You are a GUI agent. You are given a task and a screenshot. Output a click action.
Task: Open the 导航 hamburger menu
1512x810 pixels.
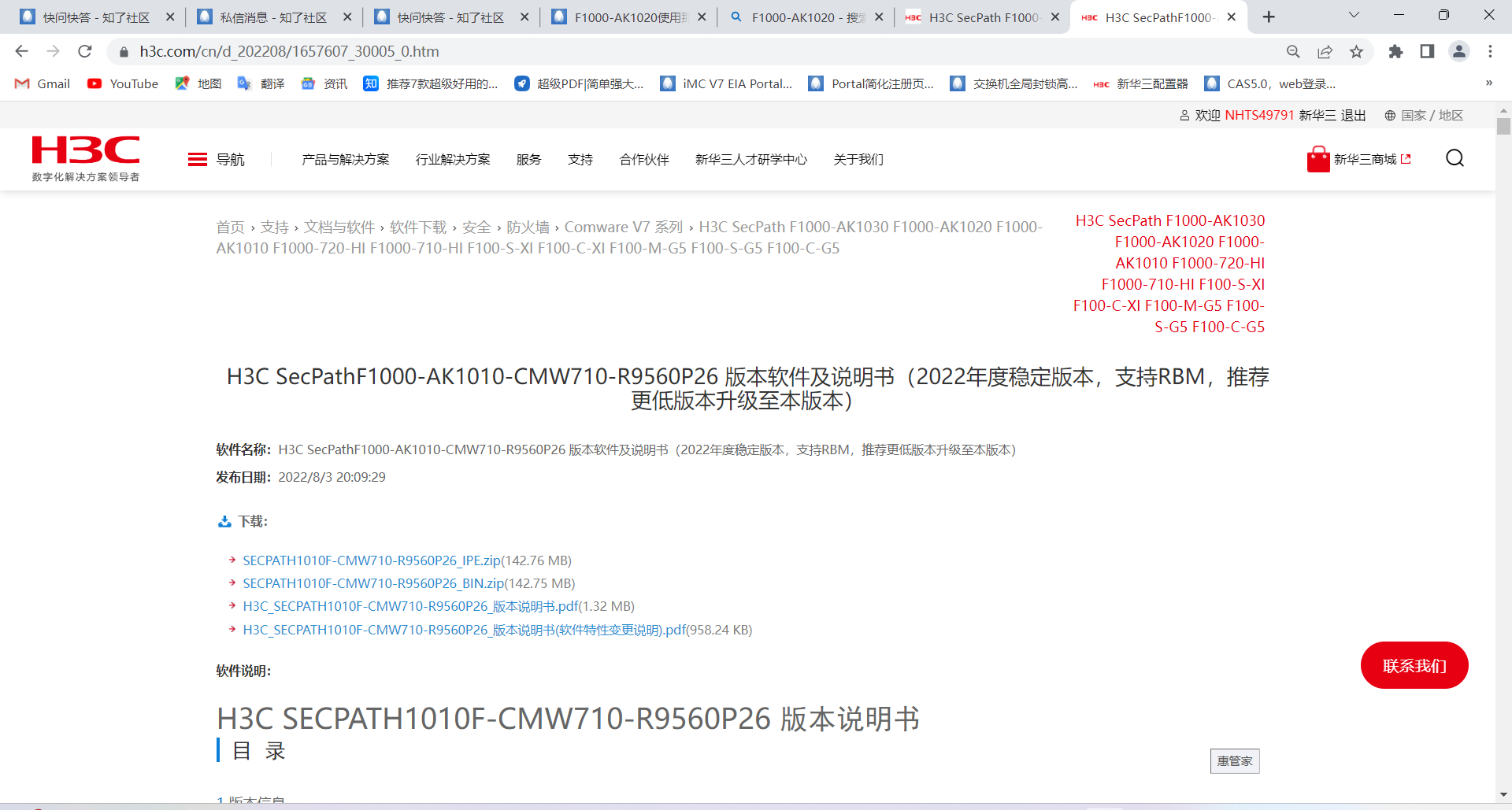click(217, 160)
